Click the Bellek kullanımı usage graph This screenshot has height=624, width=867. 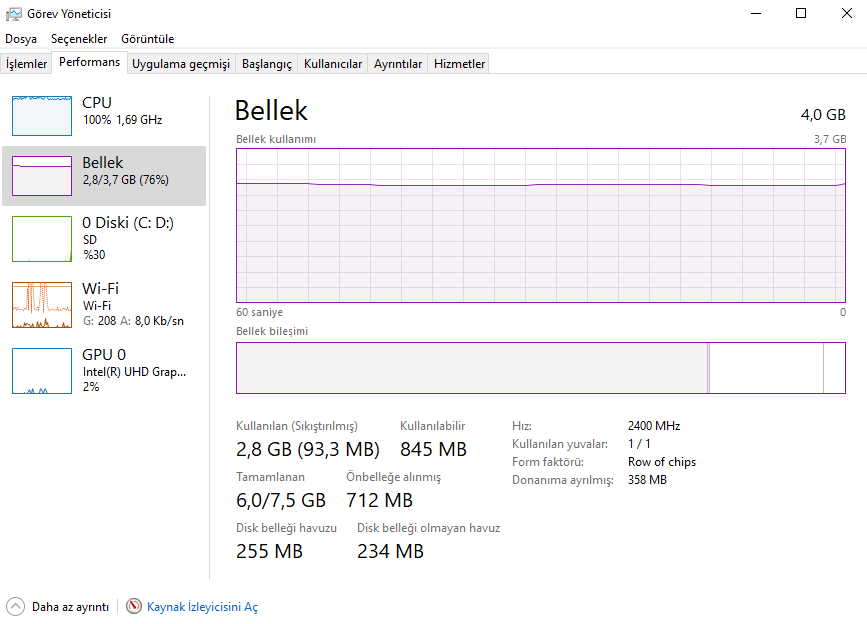click(540, 225)
